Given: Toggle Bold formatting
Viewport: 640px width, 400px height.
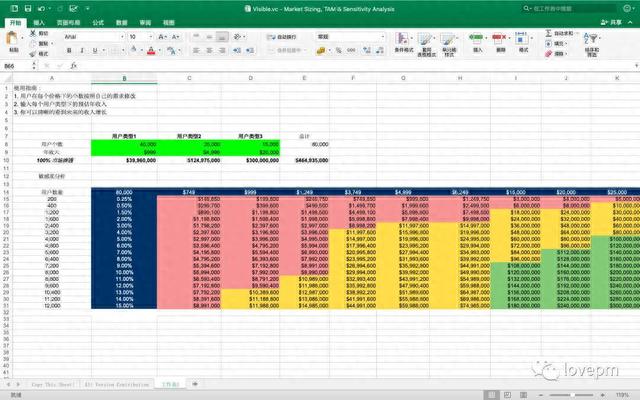Looking at the screenshot, I should (x=69, y=51).
